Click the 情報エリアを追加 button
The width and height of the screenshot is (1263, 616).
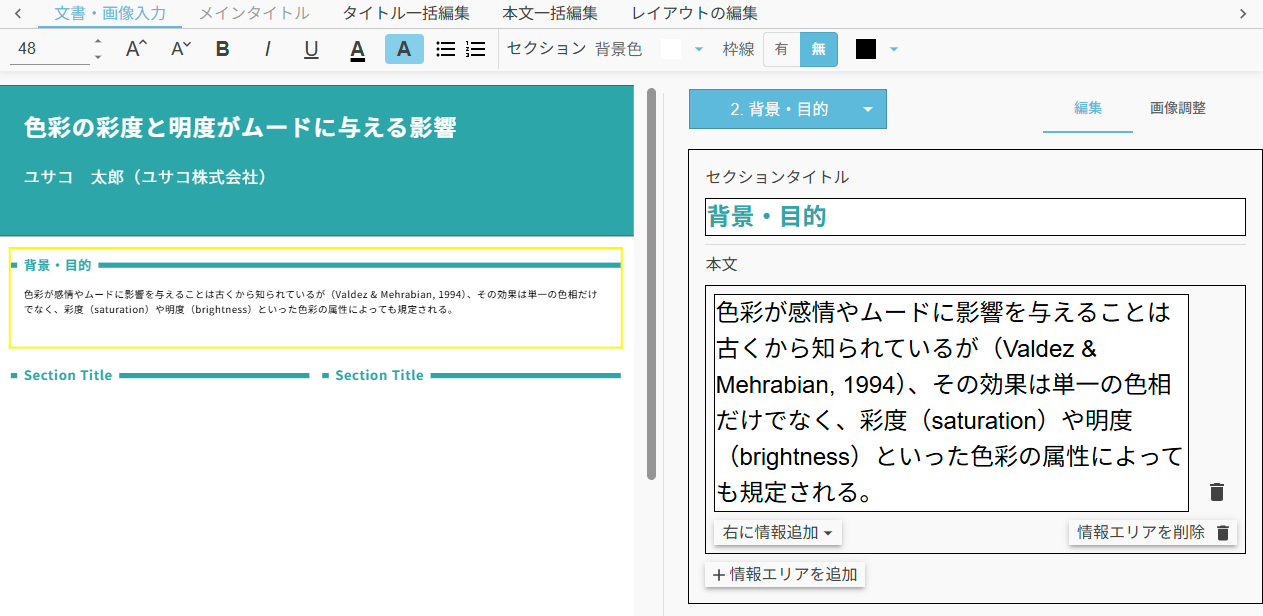(785, 574)
